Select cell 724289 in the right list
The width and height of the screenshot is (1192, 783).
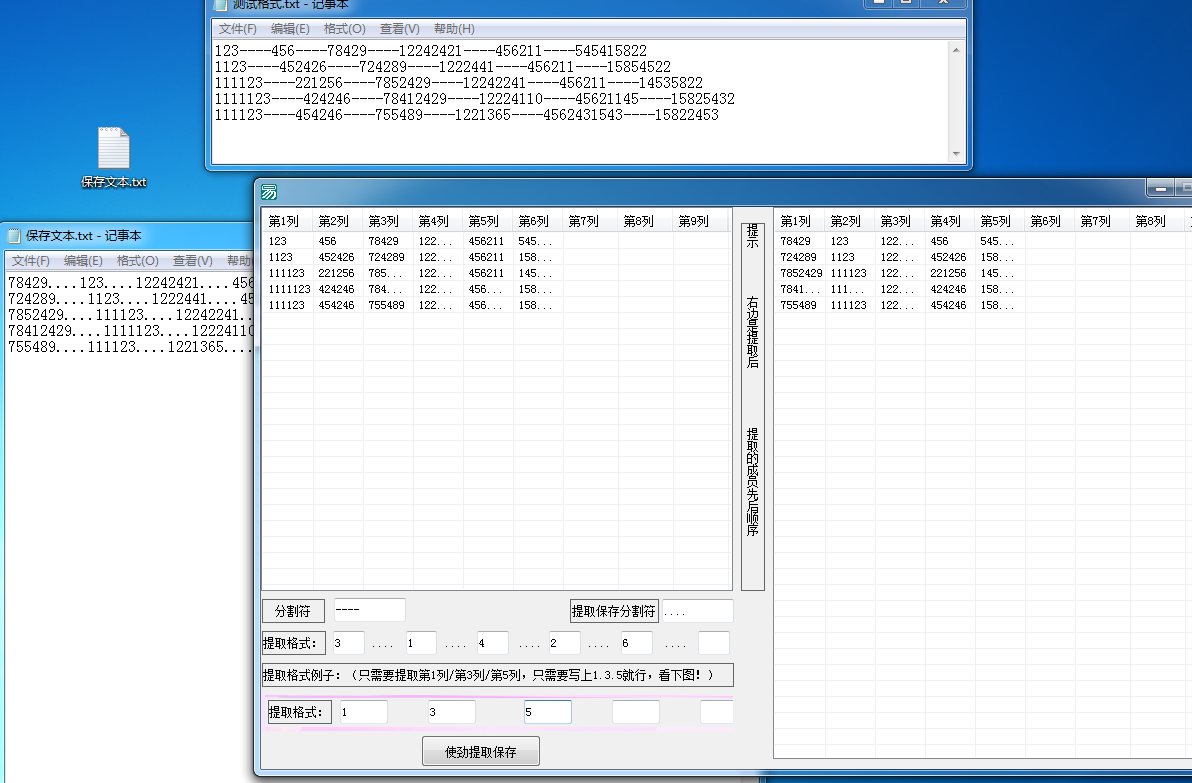pos(798,257)
